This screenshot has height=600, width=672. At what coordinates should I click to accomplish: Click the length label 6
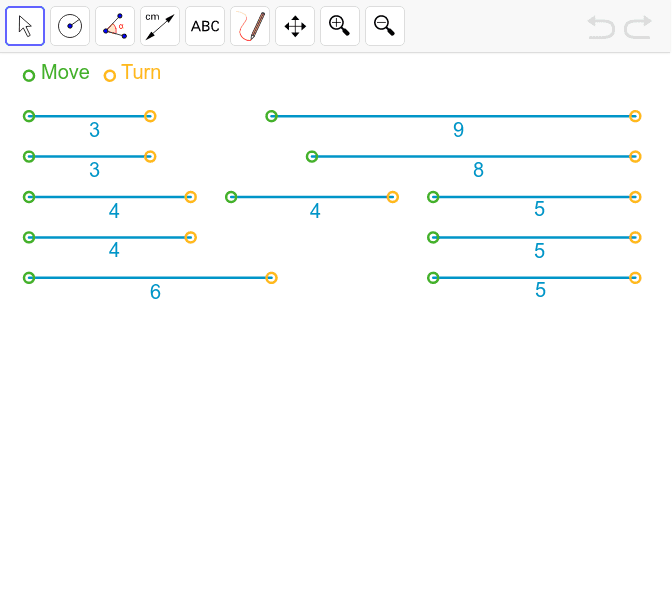[x=155, y=292]
